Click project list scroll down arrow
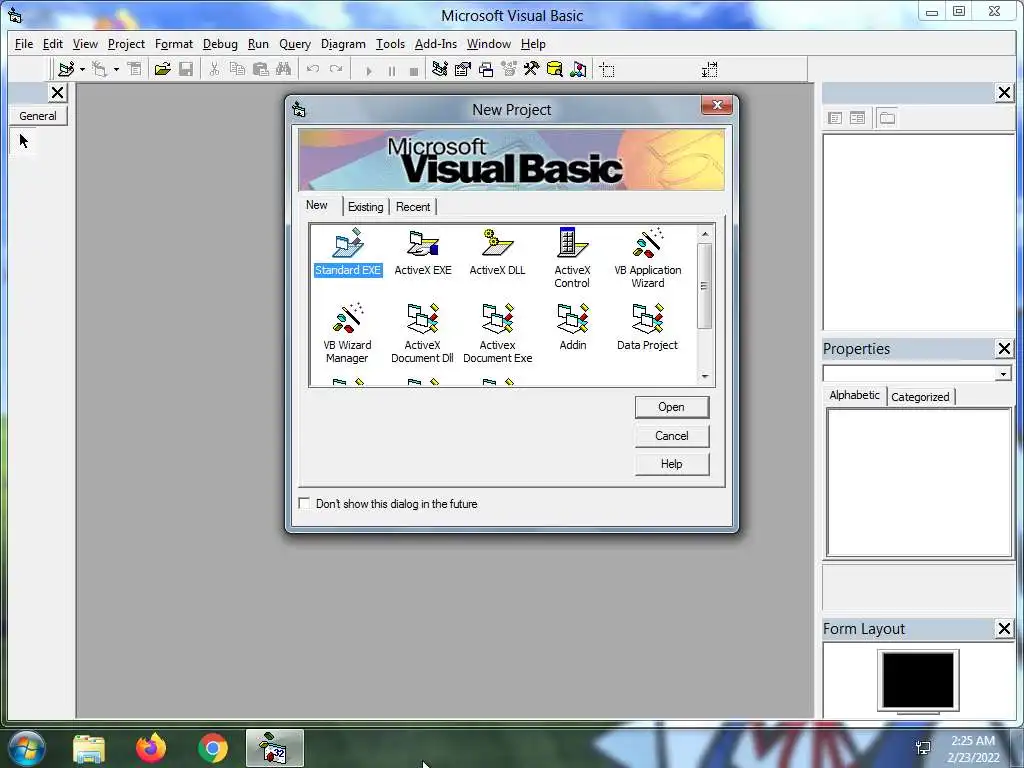This screenshot has width=1024, height=768. 705,376
